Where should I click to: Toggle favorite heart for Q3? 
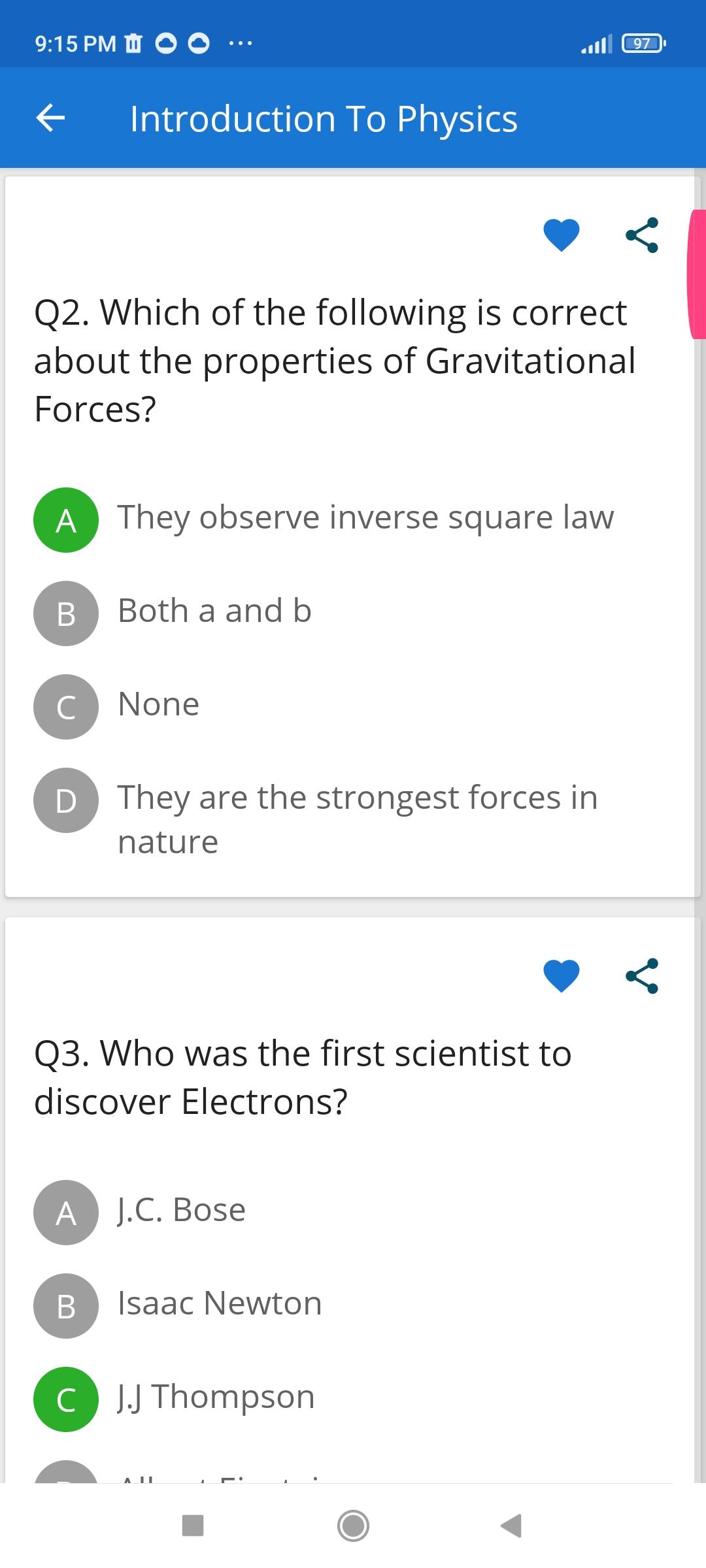click(x=562, y=976)
